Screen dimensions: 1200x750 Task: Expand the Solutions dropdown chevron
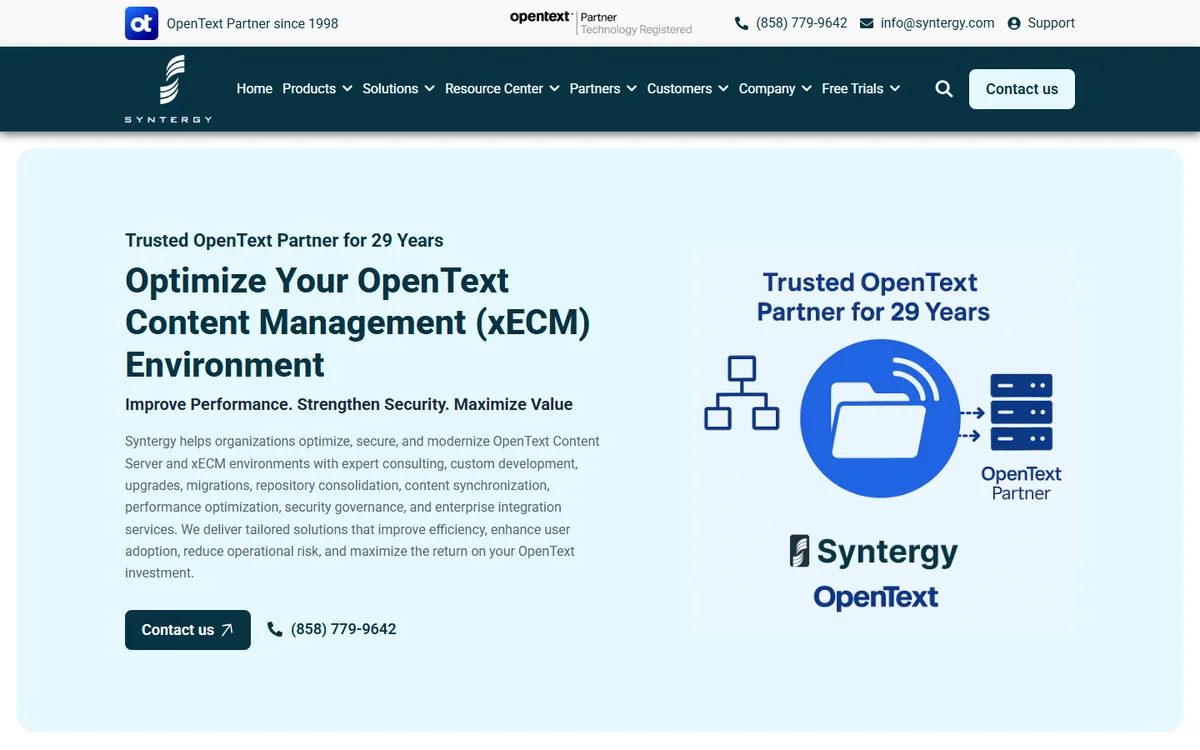tap(429, 89)
